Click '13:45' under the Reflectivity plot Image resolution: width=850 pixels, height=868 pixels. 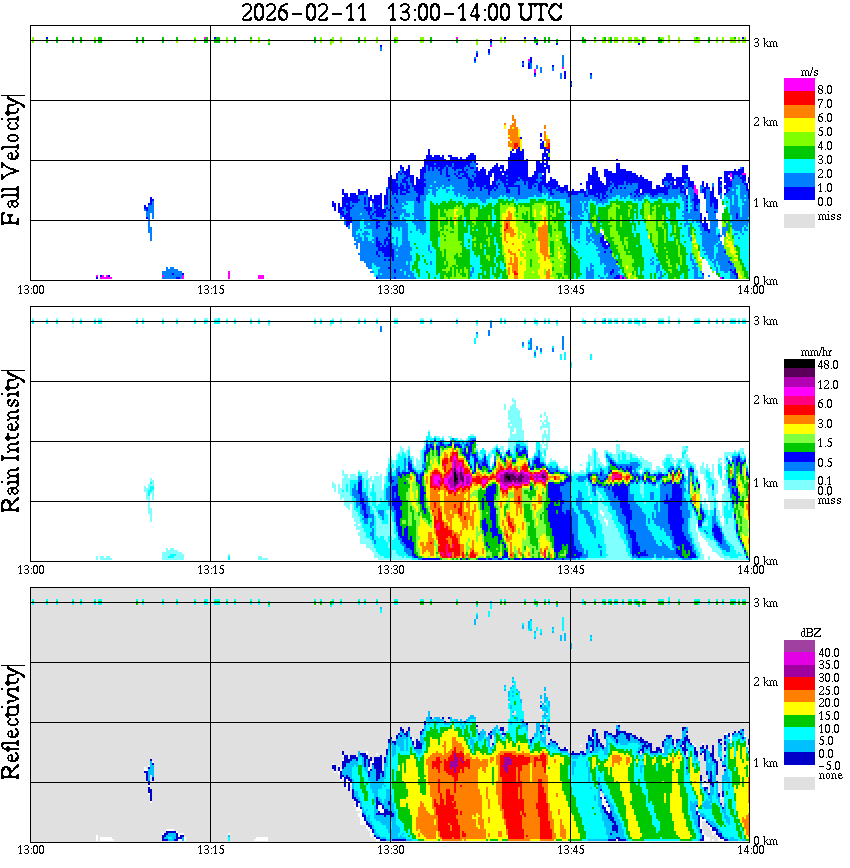571,849
